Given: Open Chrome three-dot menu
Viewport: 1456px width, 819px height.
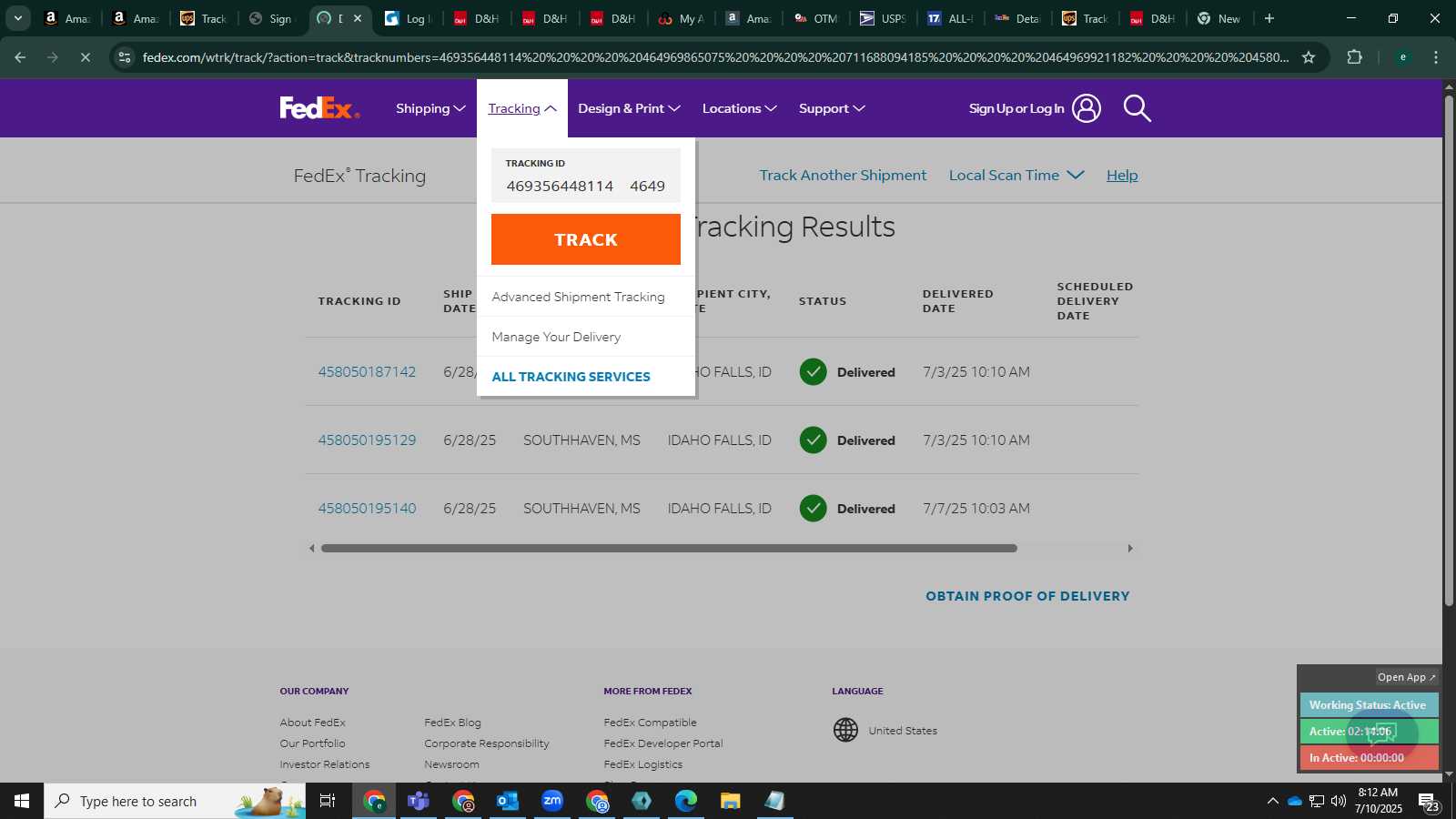Looking at the screenshot, I should pyautogui.click(x=1436, y=57).
